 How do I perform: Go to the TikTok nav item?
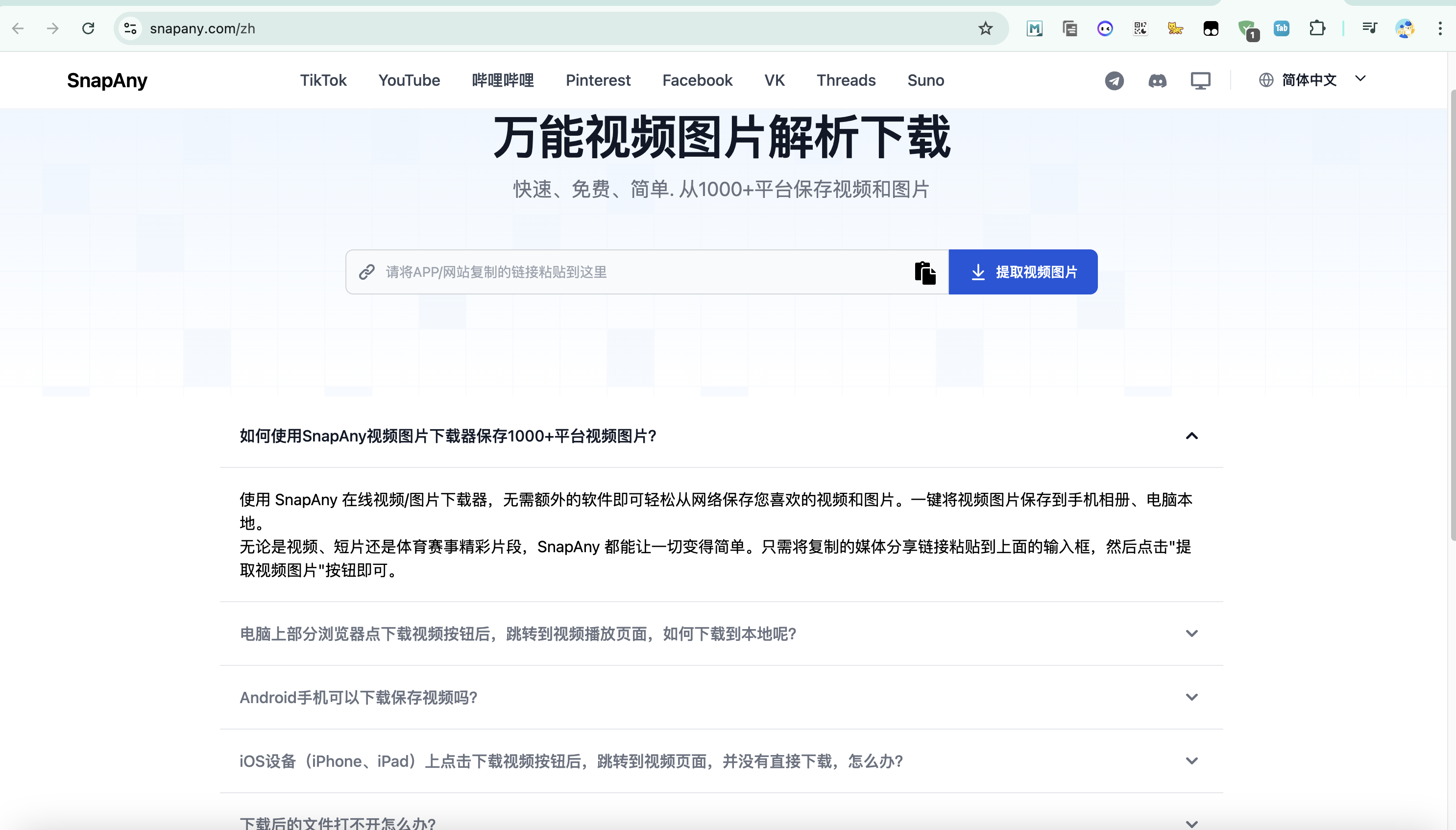[323, 80]
